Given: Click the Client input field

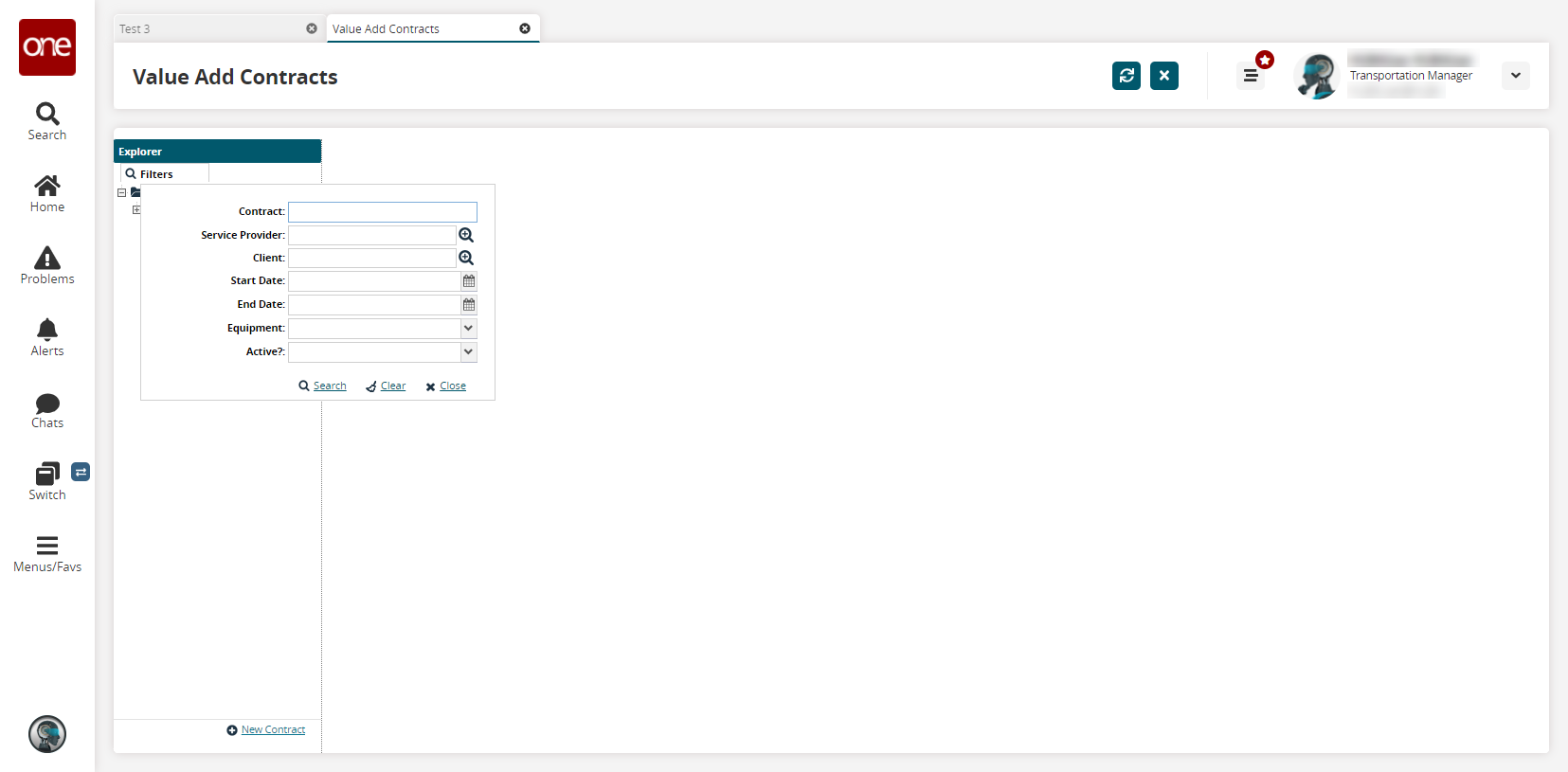Looking at the screenshot, I should tap(372, 258).
